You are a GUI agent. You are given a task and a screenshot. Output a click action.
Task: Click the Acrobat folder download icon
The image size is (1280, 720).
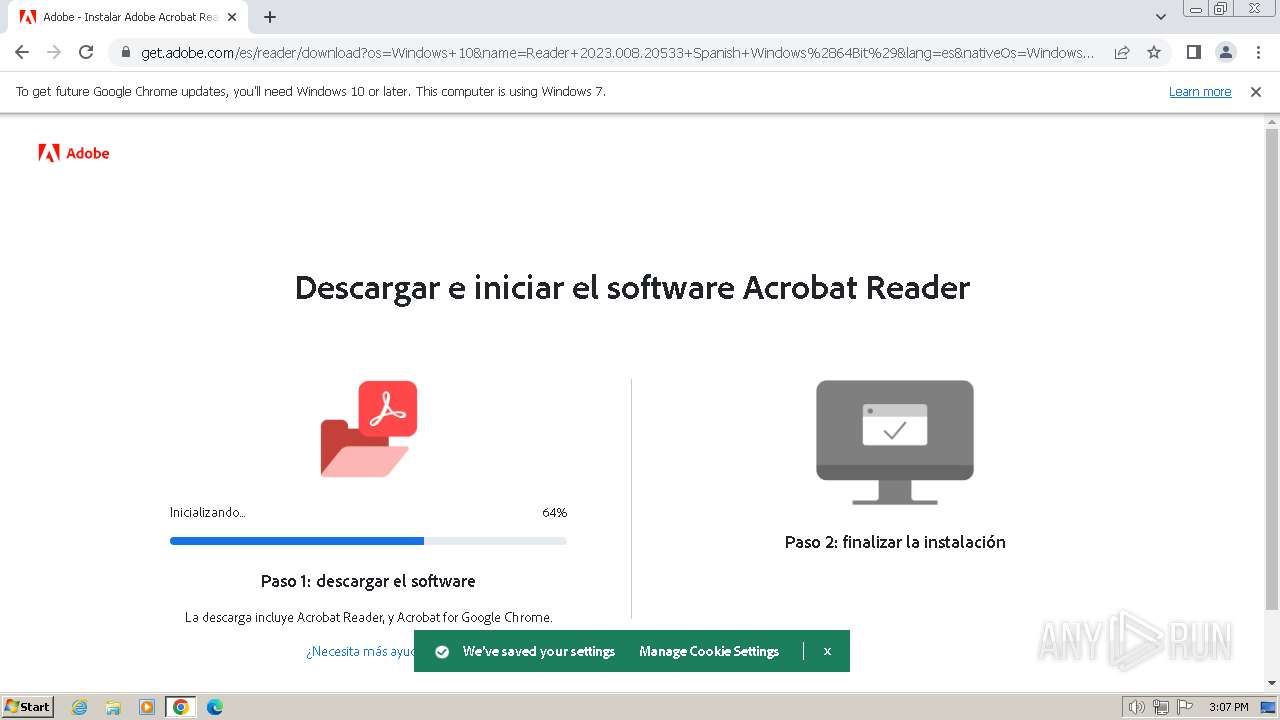(369, 428)
